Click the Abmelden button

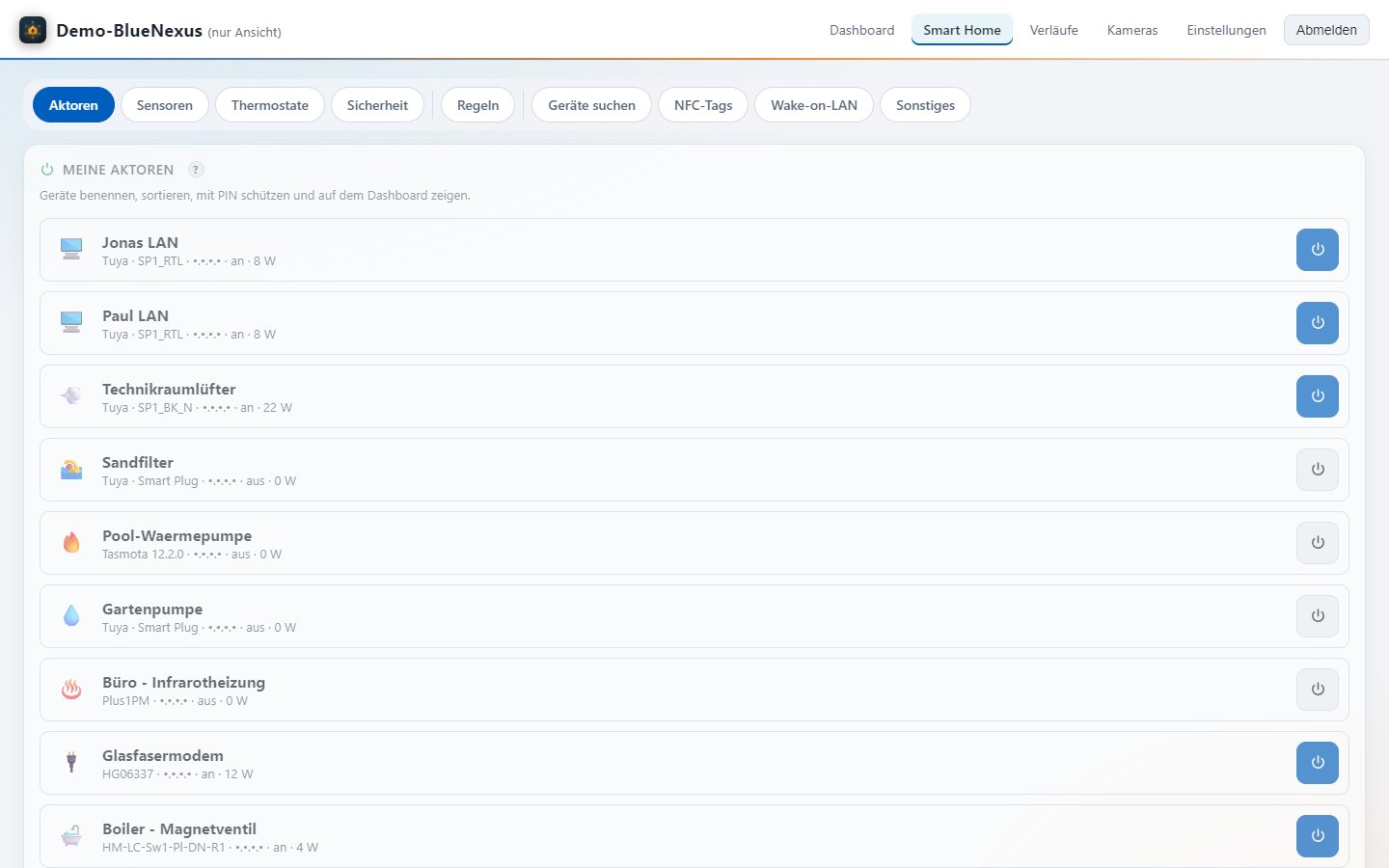click(x=1326, y=30)
